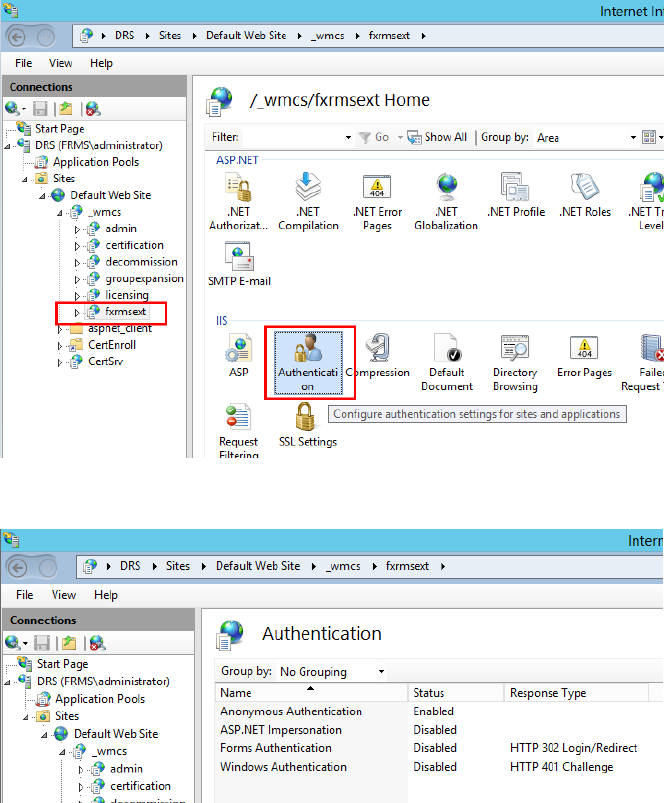This screenshot has width=664, height=803.
Task: Collapse the _wmcs node in top tree
Action: click(x=60, y=213)
